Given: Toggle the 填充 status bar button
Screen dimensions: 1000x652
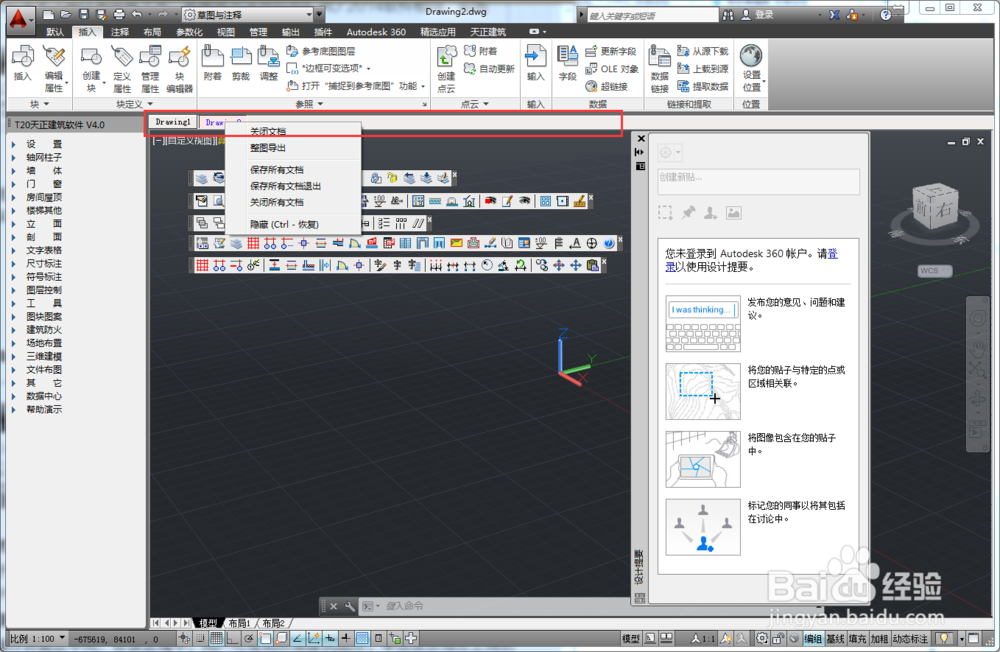Looking at the screenshot, I should (x=857, y=638).
